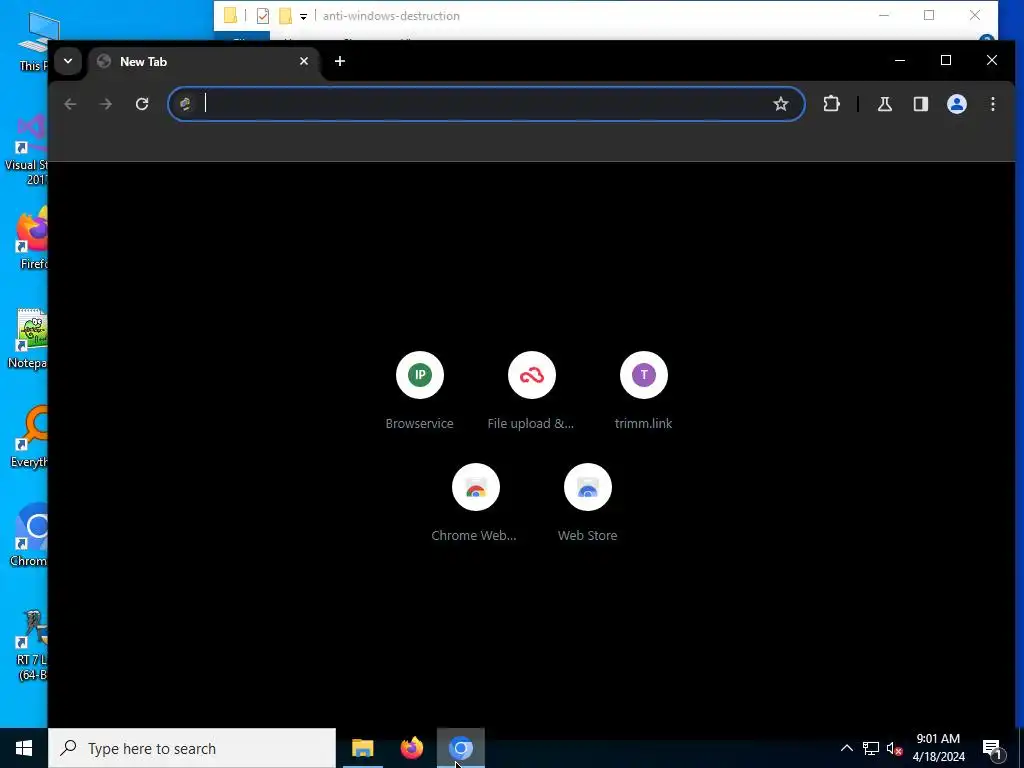Image resolution: width=1024 pixels, height=768 pixels.
Task: Bookmark this tab with star icon
Action: (x=780, y=104)
